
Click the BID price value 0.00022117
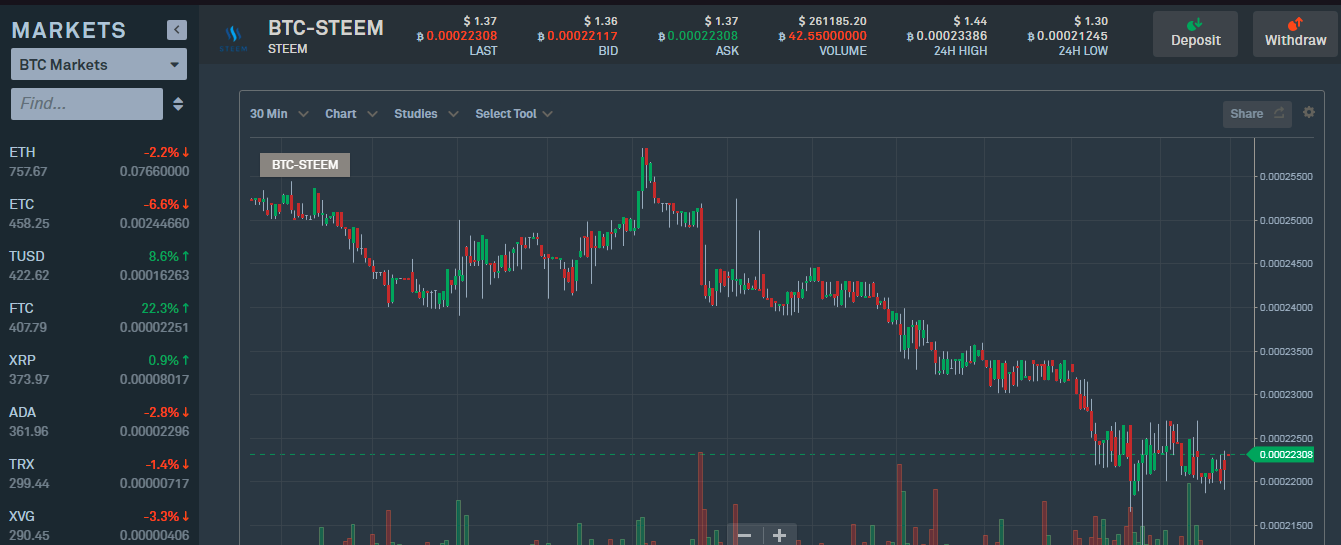click(577, 36)
